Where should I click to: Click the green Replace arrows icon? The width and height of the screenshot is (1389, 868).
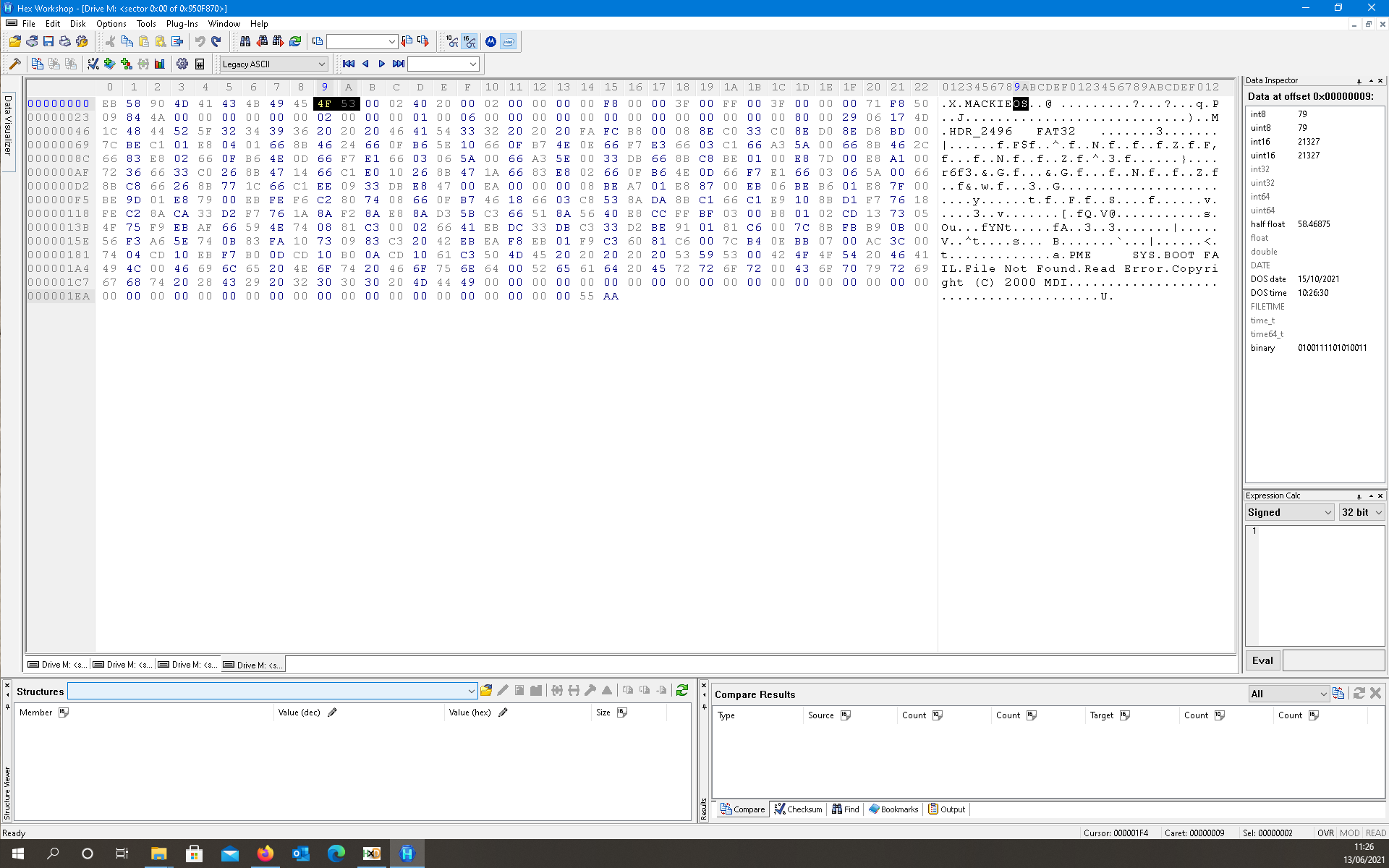coord(295,42)
